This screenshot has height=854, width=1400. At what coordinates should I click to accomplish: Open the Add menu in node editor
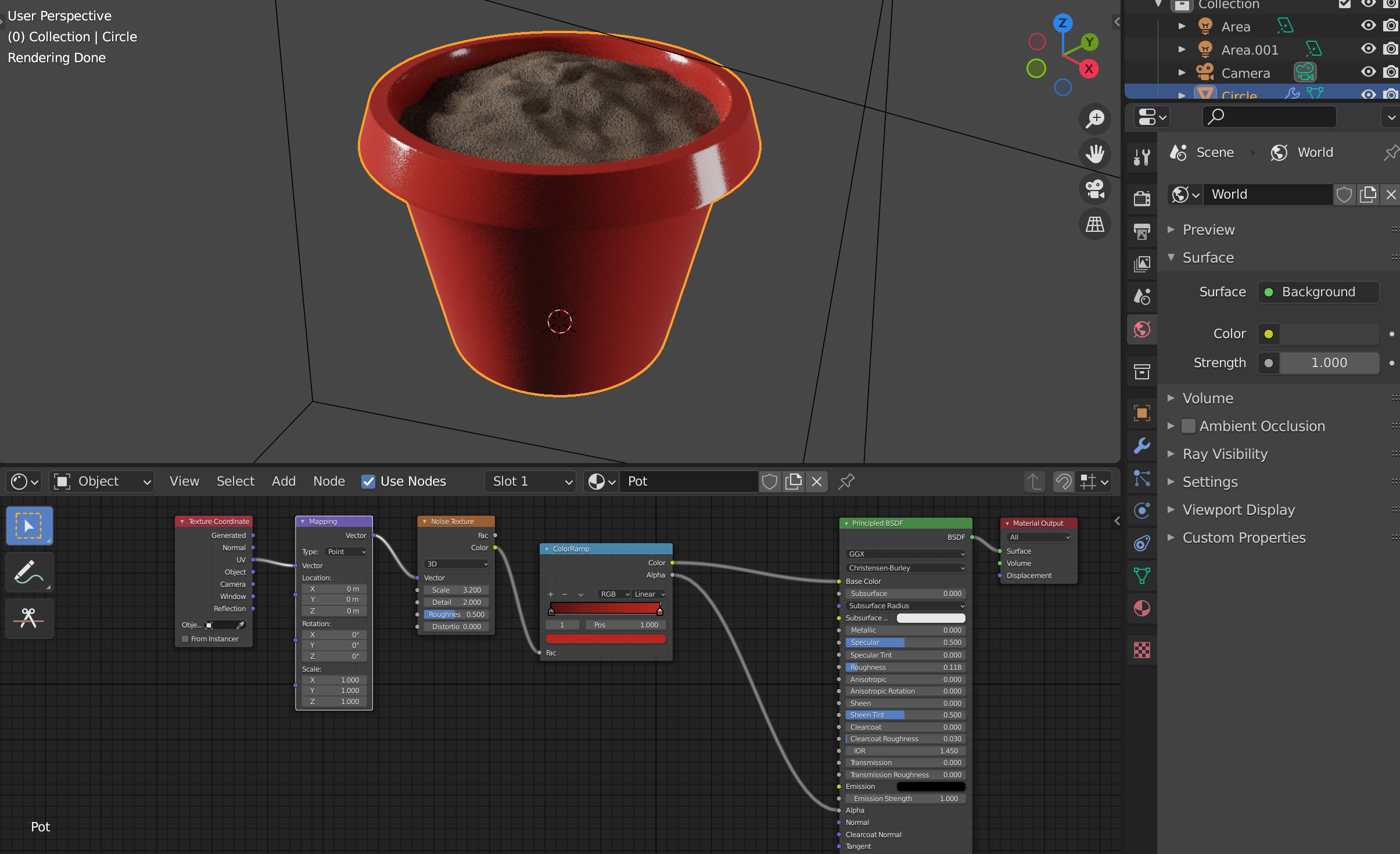[283, 481]
